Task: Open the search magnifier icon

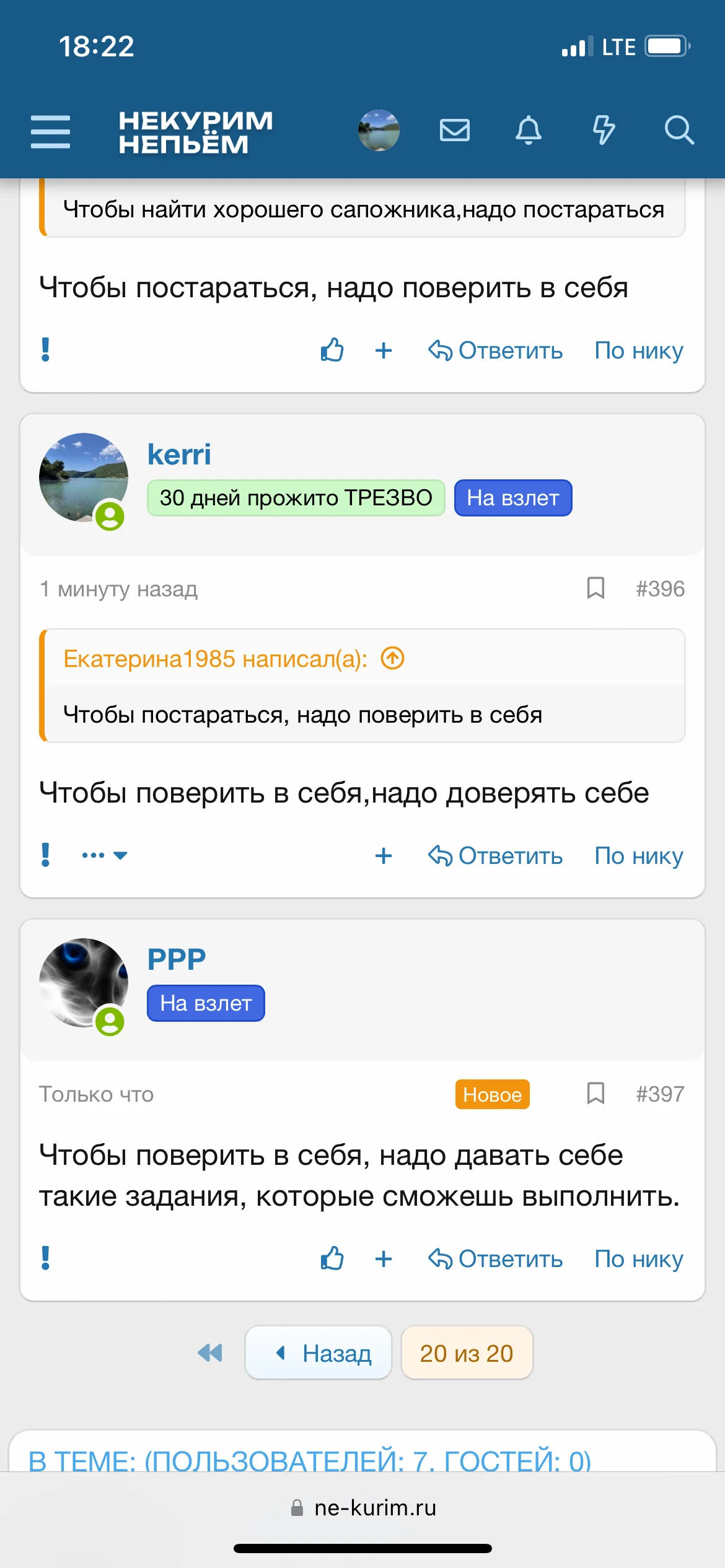Action: coord(679,131)
